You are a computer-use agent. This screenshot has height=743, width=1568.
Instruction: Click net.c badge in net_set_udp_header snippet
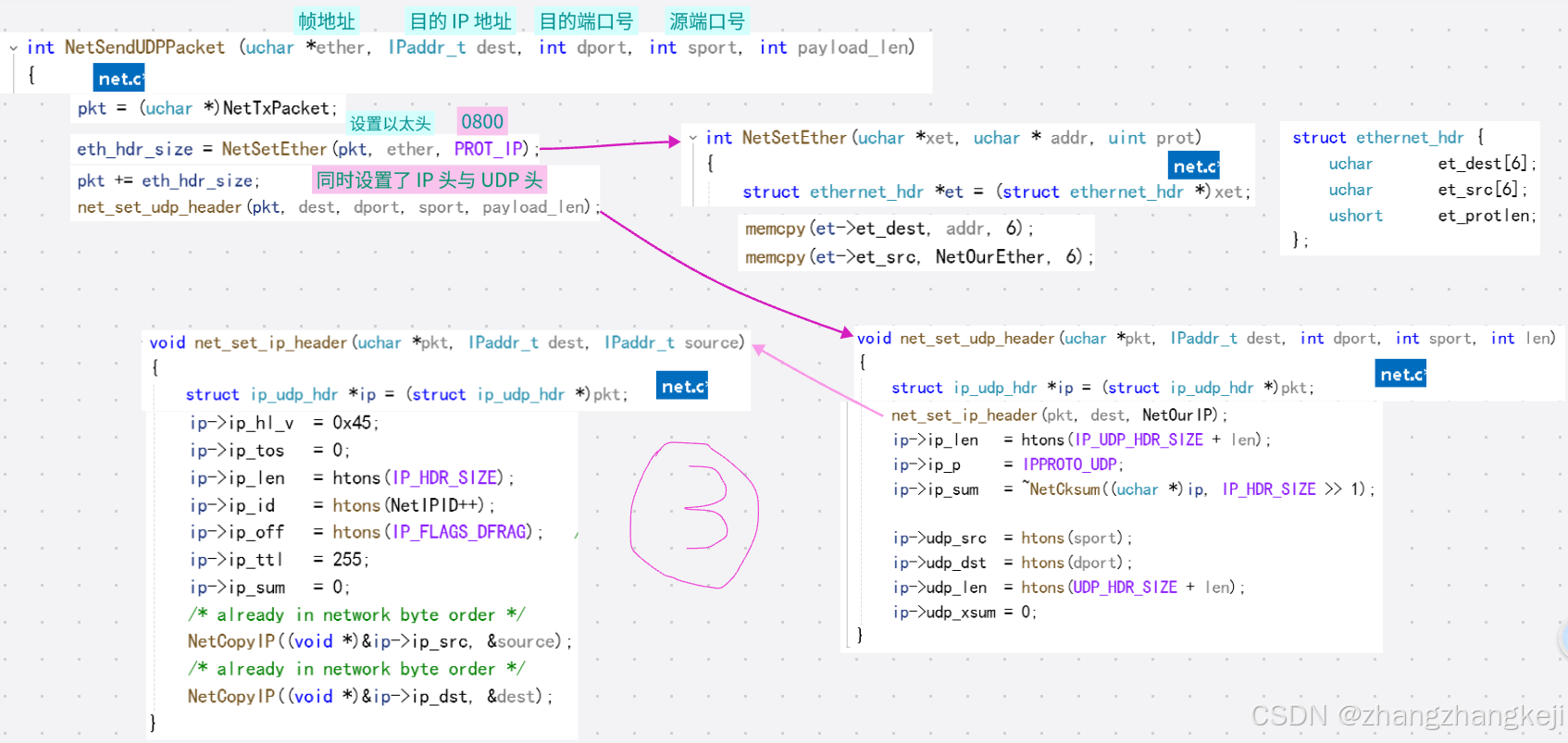tap(1400, 374)
